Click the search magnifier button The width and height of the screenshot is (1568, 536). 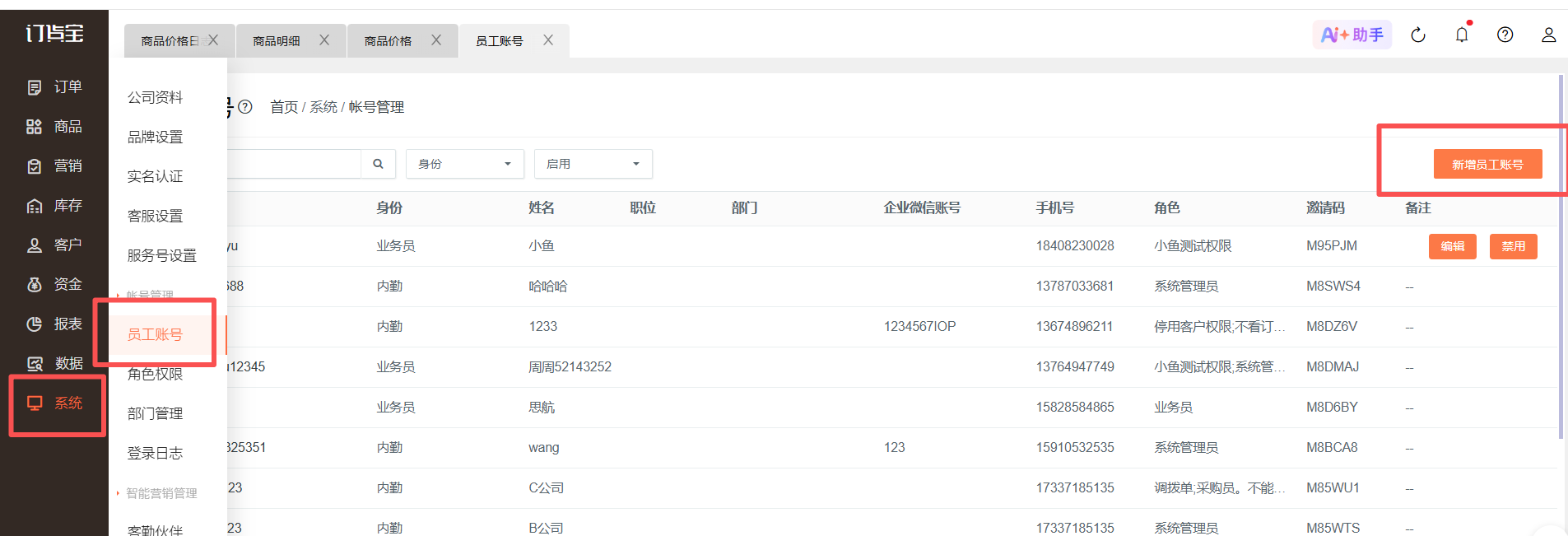tap(378, 164)
